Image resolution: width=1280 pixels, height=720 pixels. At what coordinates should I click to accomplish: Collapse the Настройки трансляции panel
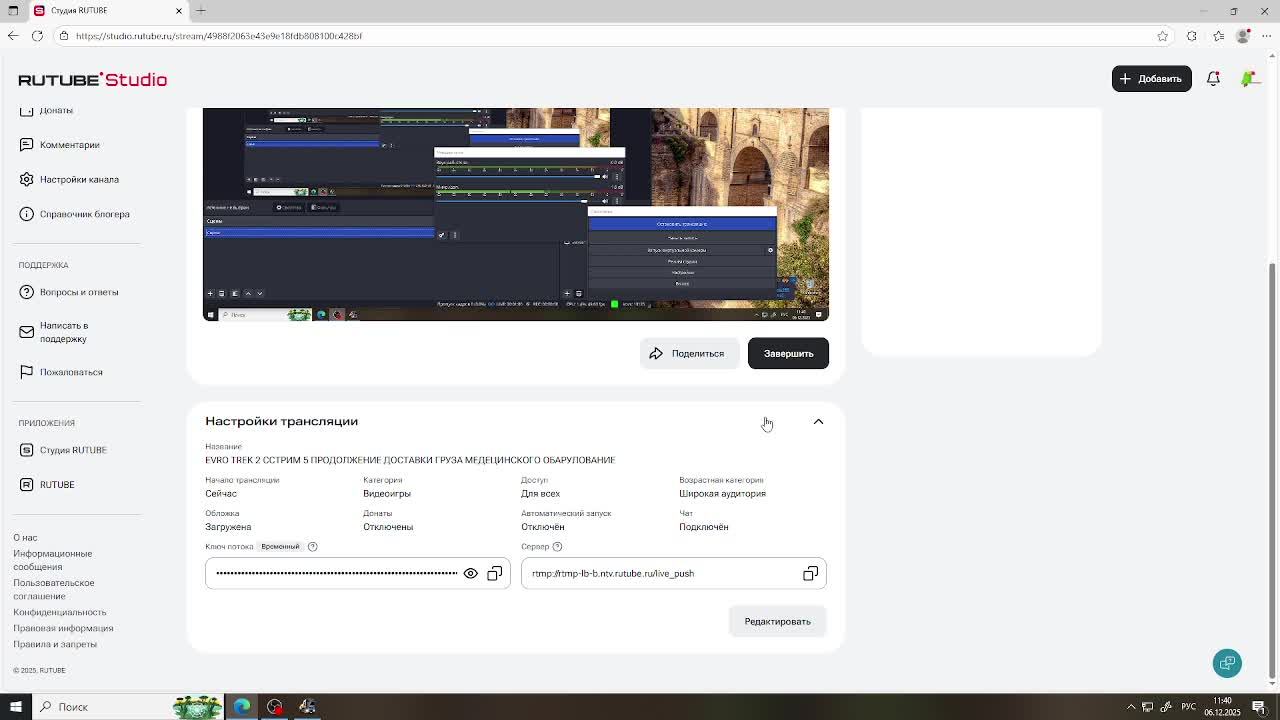click(818, 422)
